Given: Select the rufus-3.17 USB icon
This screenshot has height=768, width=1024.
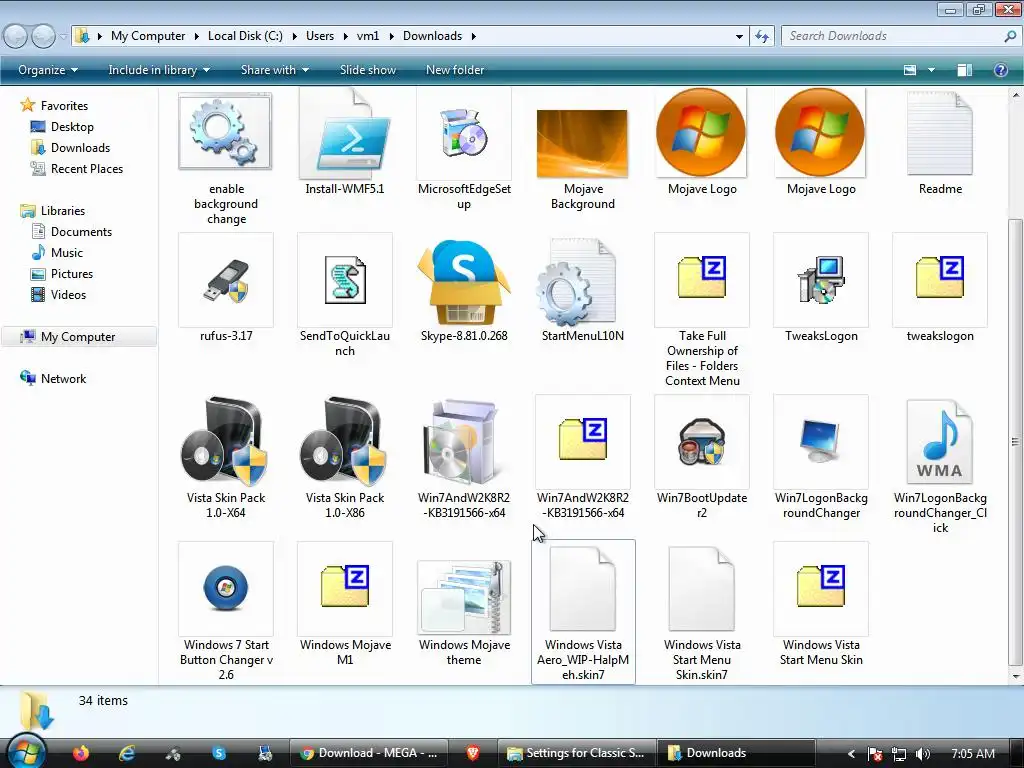Looking at the screenshot, I should [x=226, y=280].
